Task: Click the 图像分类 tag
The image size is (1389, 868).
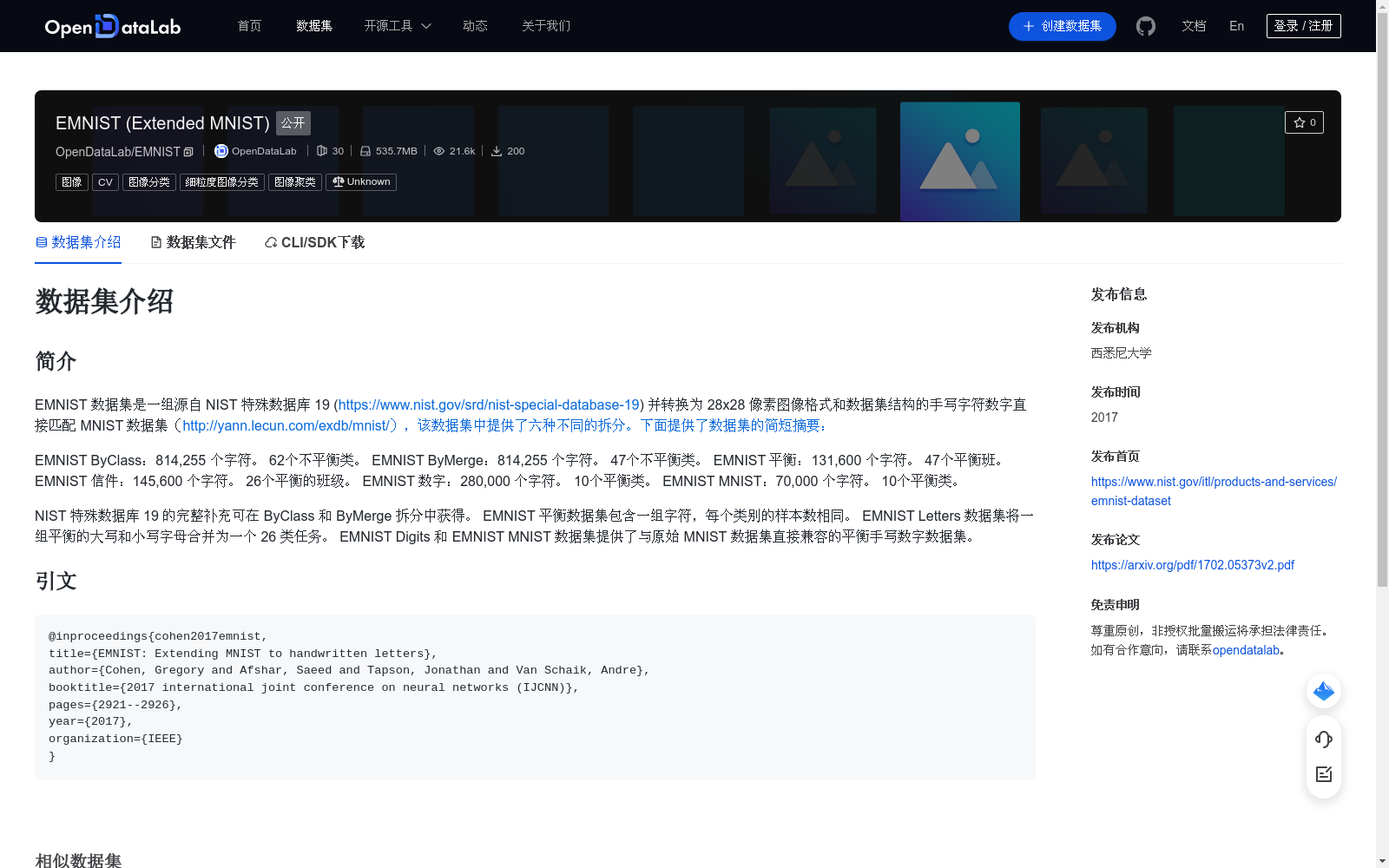Action: (x=149, y=182)
